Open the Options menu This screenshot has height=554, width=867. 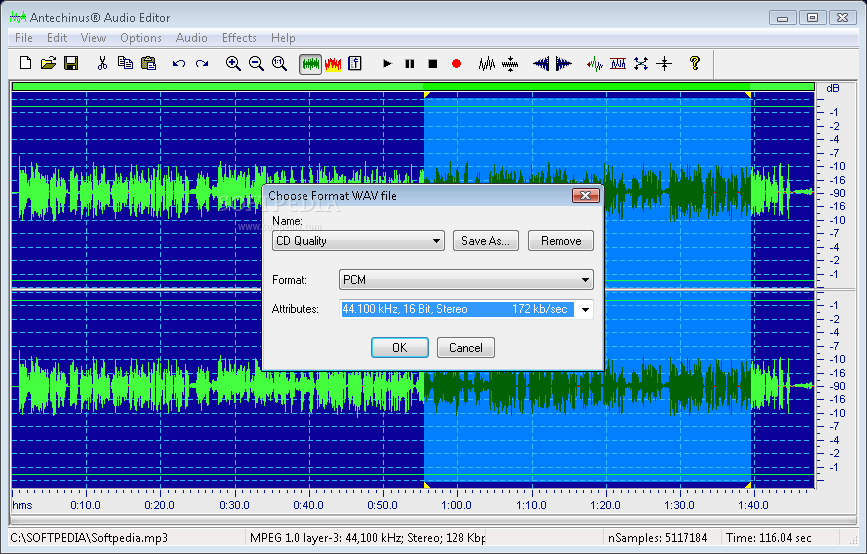pos(141,38)
